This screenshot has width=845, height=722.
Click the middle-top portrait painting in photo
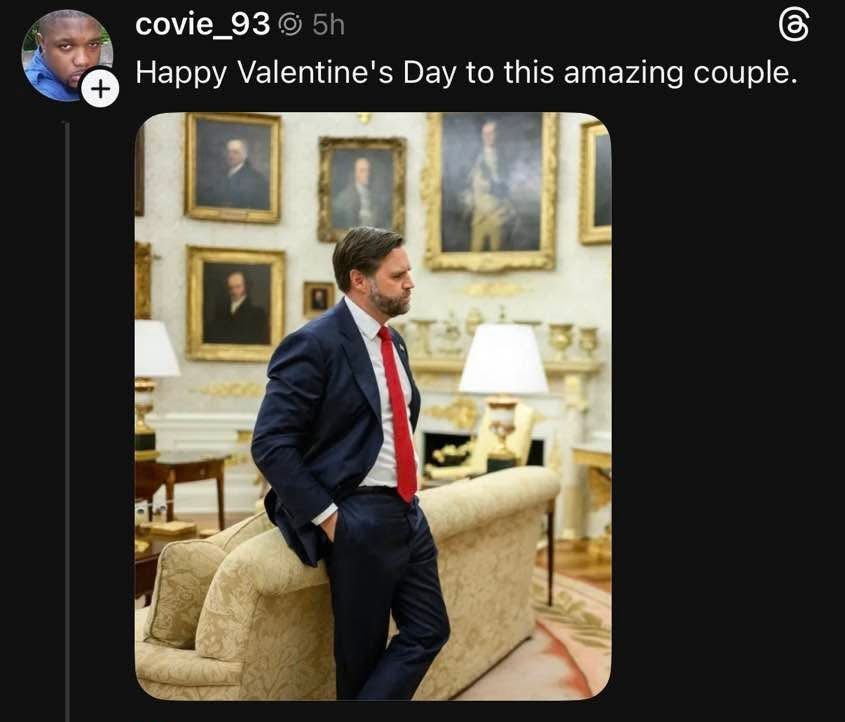point(362,188)
